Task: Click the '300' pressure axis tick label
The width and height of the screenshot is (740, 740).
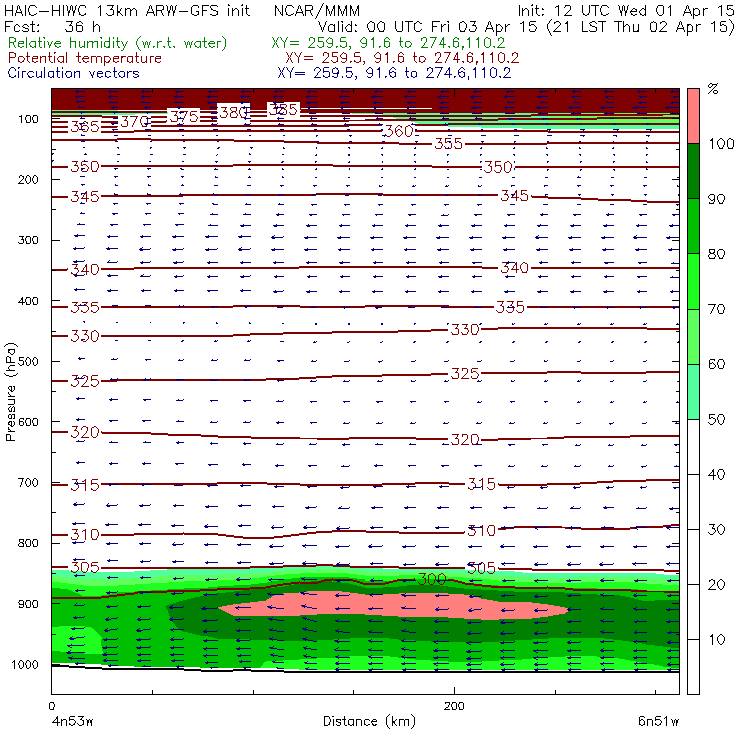Action: tap(28, 240)
